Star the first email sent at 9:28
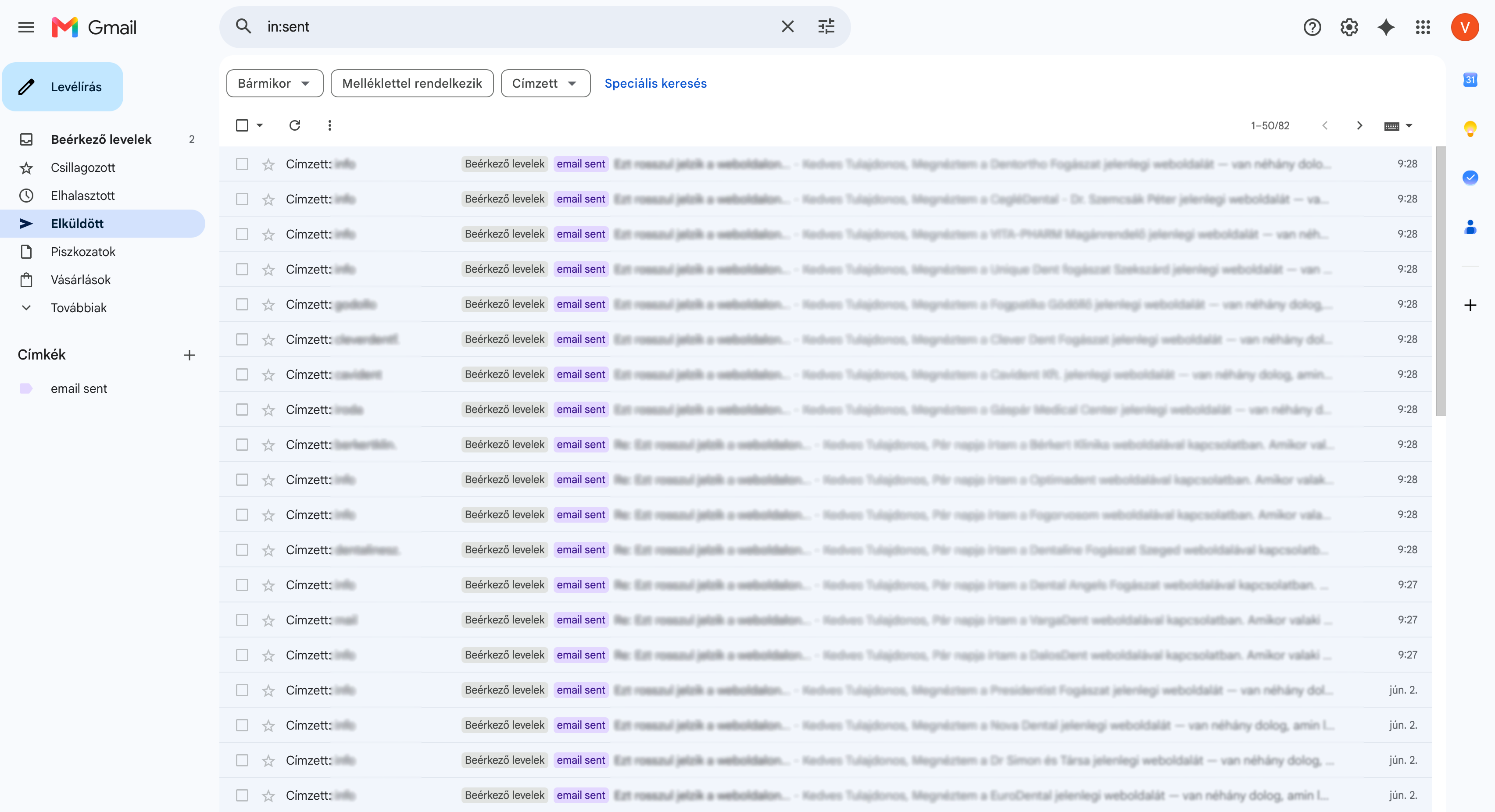The width and height of the screenshot is (1495, 812). point(268,164)
